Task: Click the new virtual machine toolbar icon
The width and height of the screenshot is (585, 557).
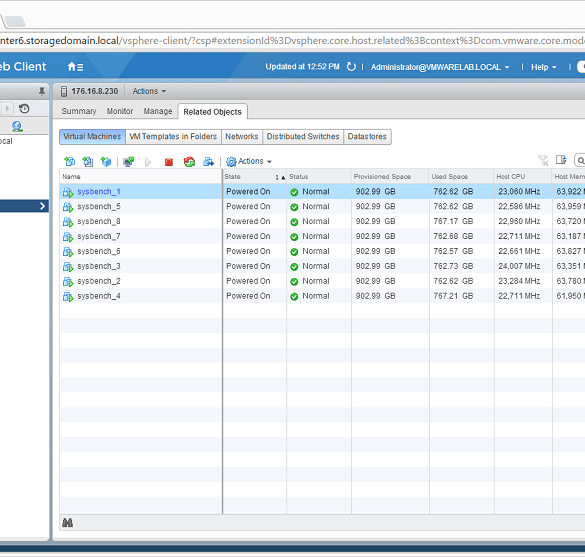Action: point(69,161)
